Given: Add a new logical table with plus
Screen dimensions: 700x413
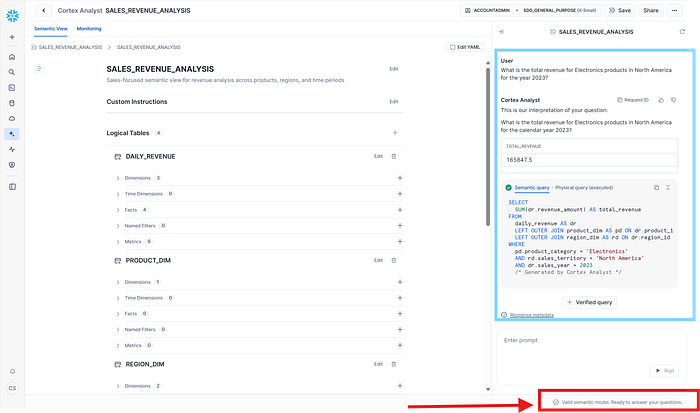Looking at the screenshot, I should click(x=395, y=133).
